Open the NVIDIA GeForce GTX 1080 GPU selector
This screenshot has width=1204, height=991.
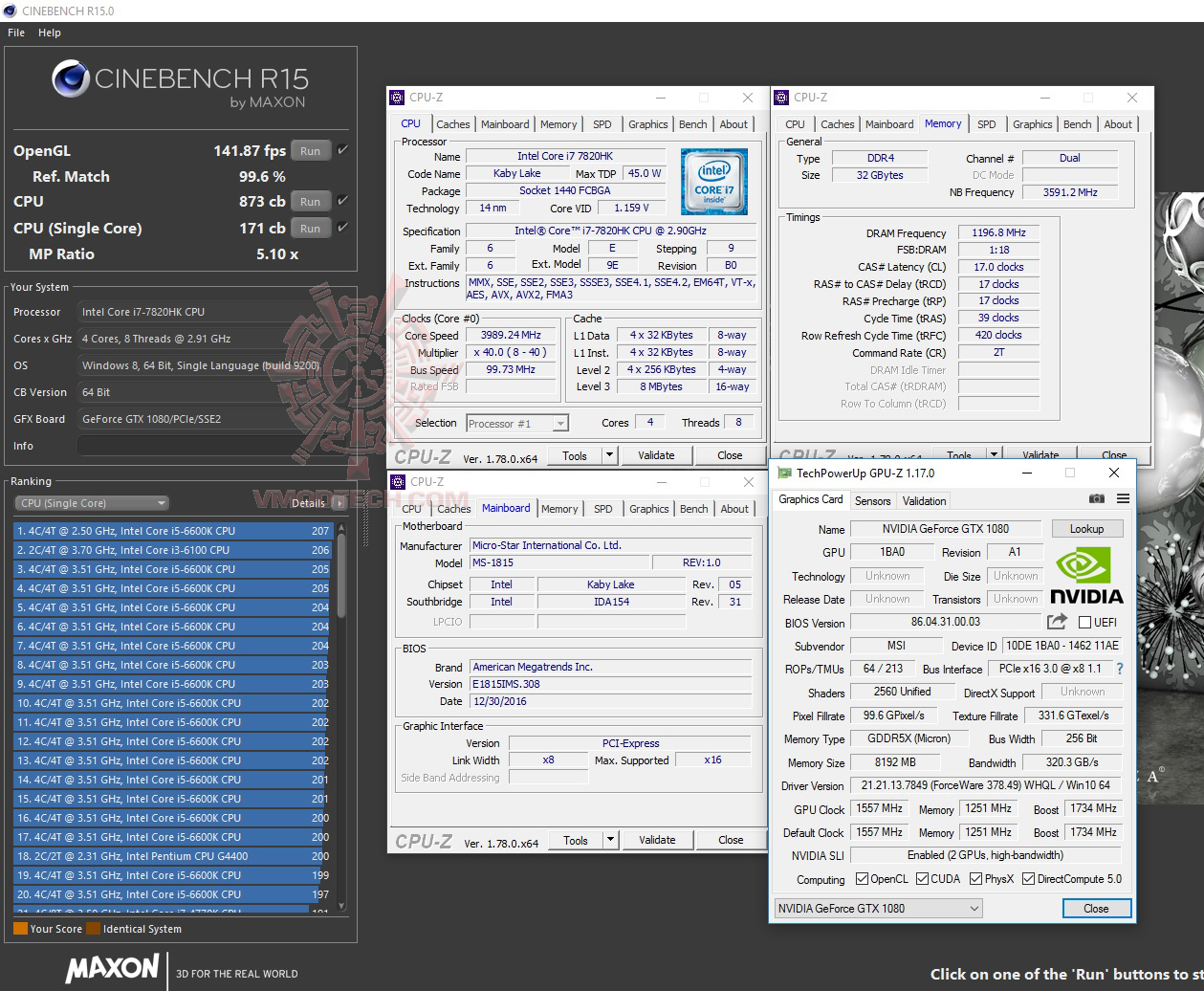878,908
